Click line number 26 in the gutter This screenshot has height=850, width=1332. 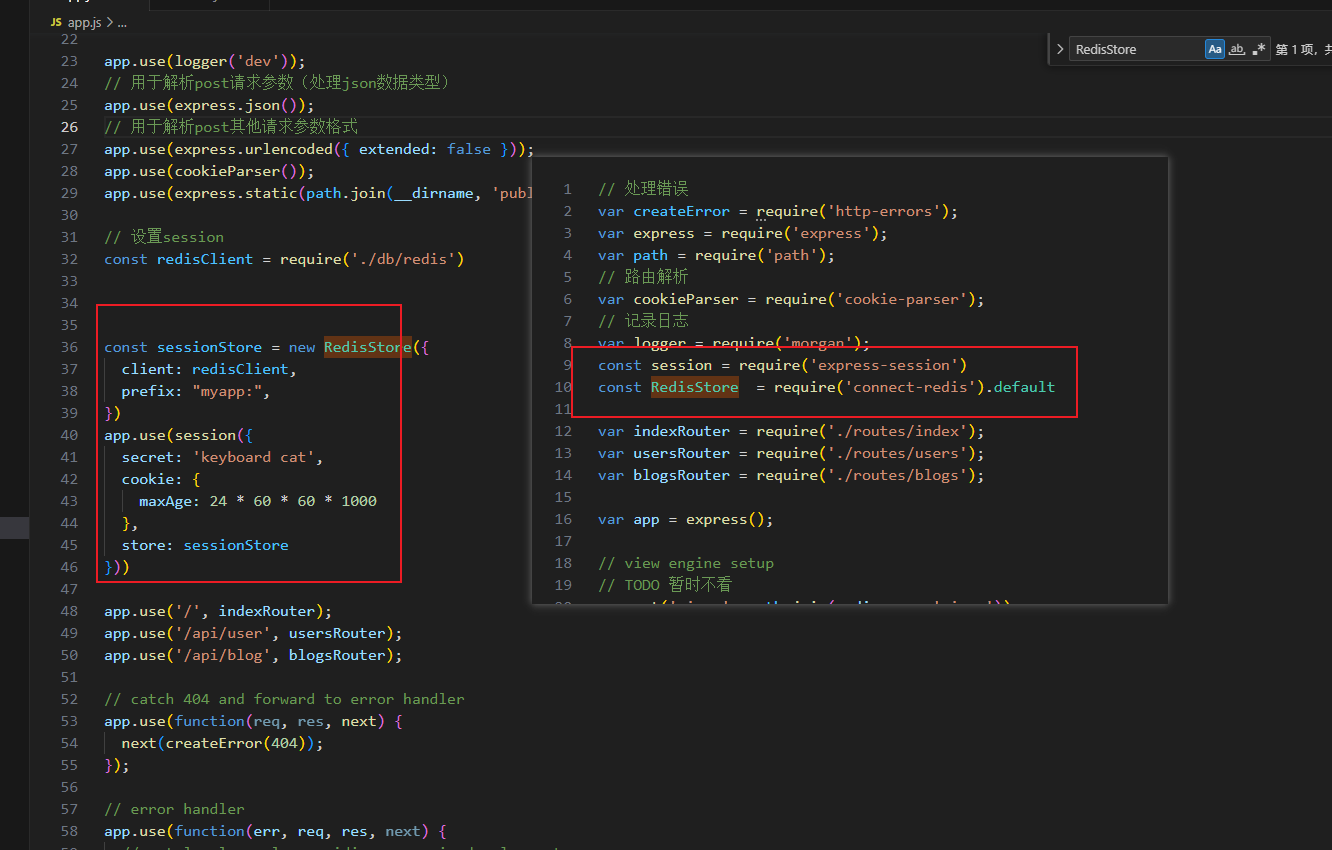point(69,127)
